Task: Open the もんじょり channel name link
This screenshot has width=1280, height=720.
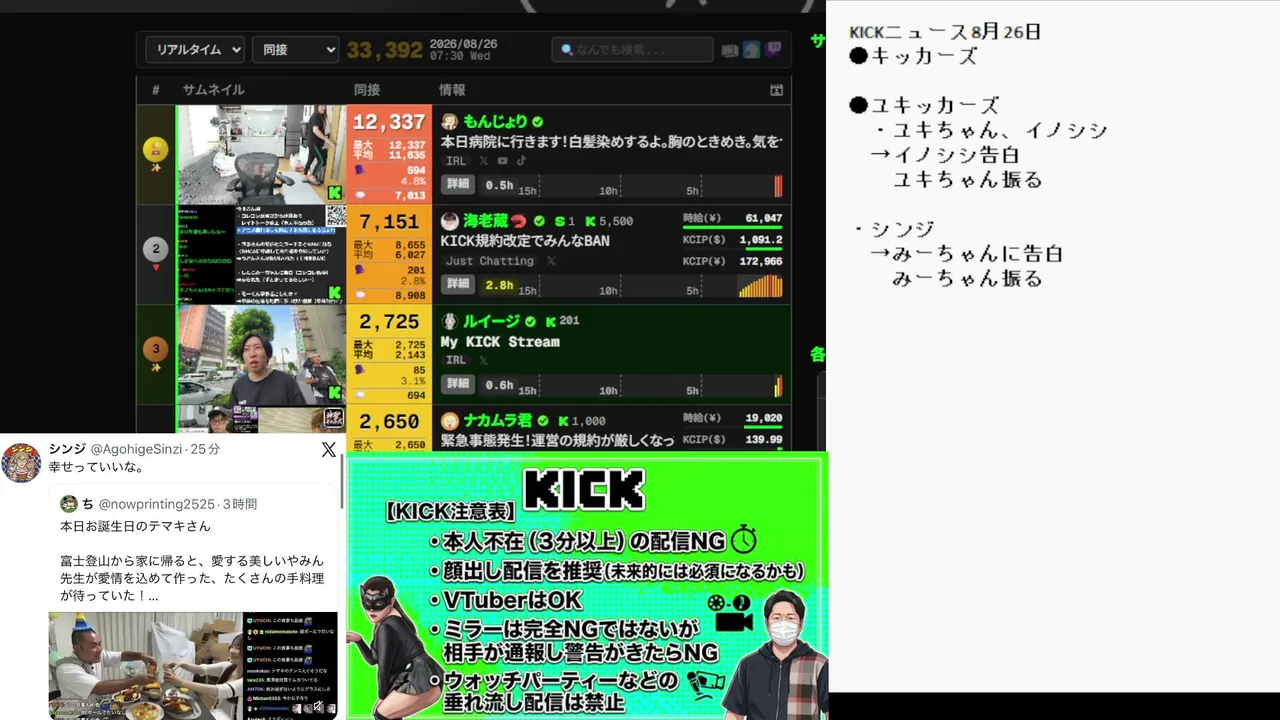Action: tap(495, 121)
